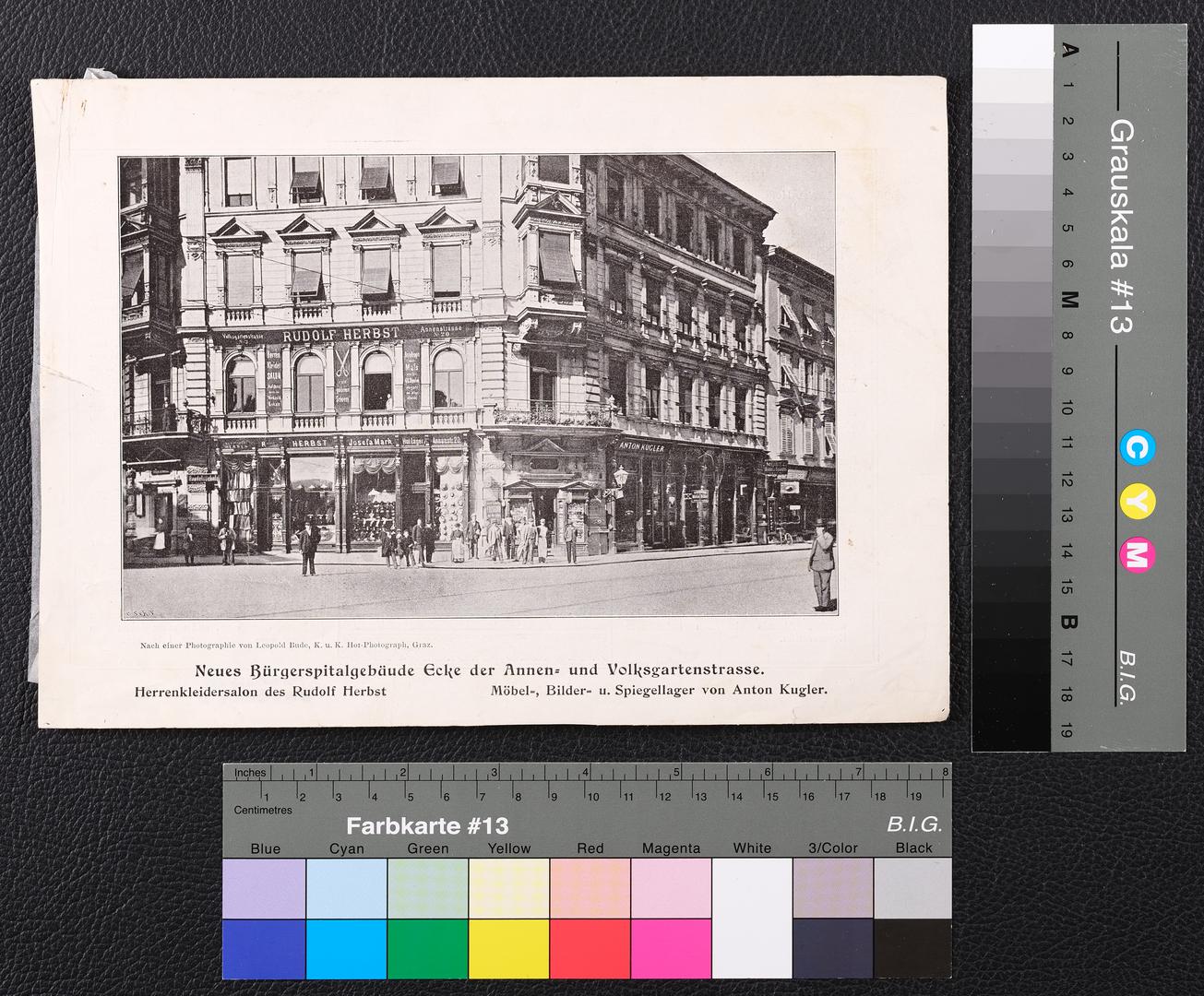Select the dark 3/Color swatch

coord(833,948)
